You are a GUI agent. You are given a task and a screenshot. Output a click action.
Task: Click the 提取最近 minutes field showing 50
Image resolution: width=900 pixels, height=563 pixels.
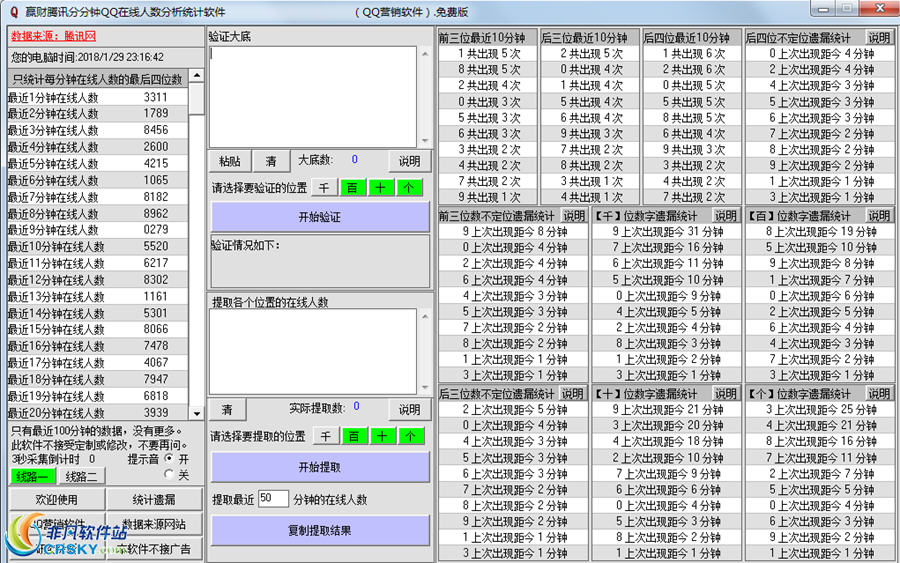point(273,498)
